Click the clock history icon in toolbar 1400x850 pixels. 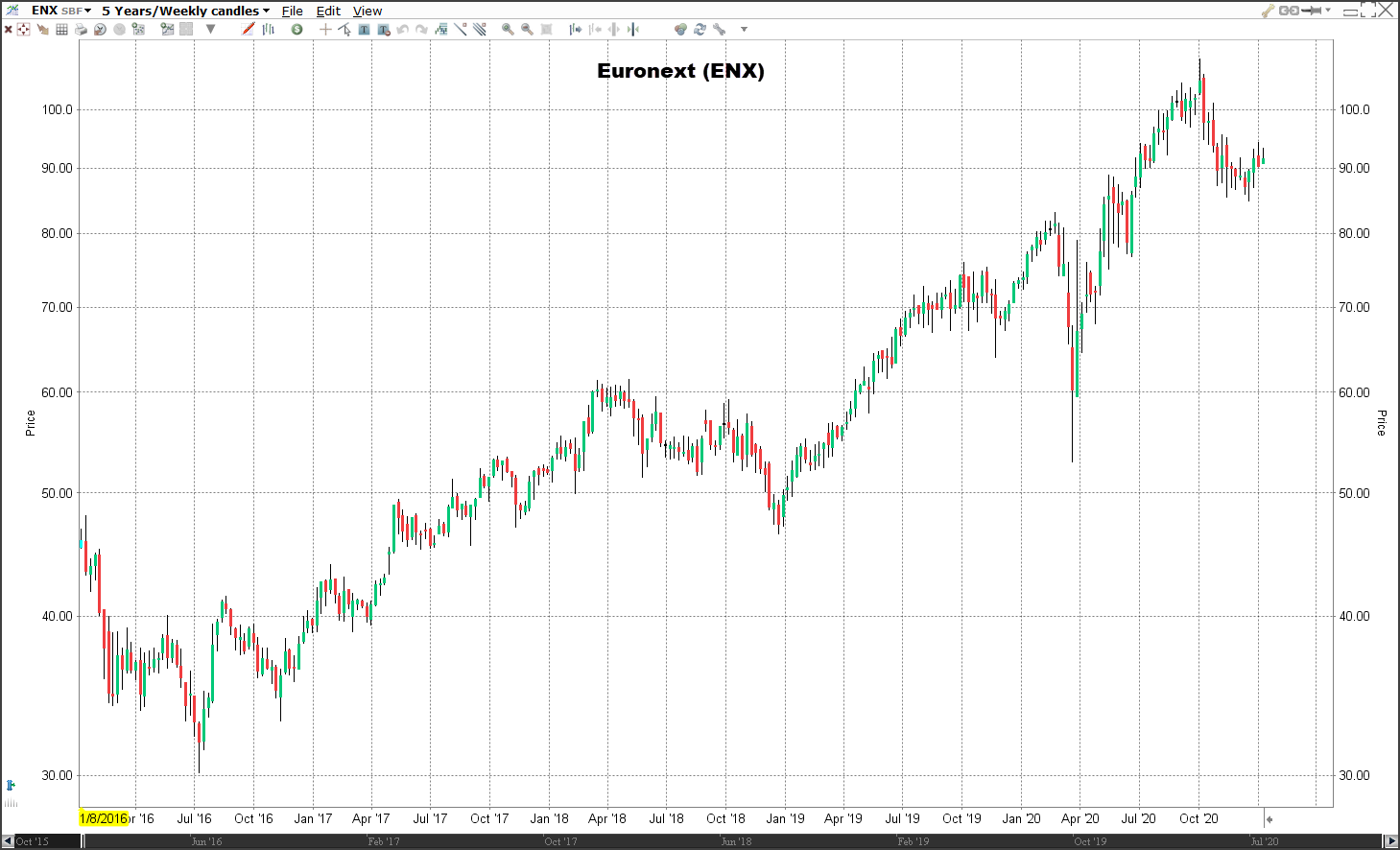coord(100,30)
